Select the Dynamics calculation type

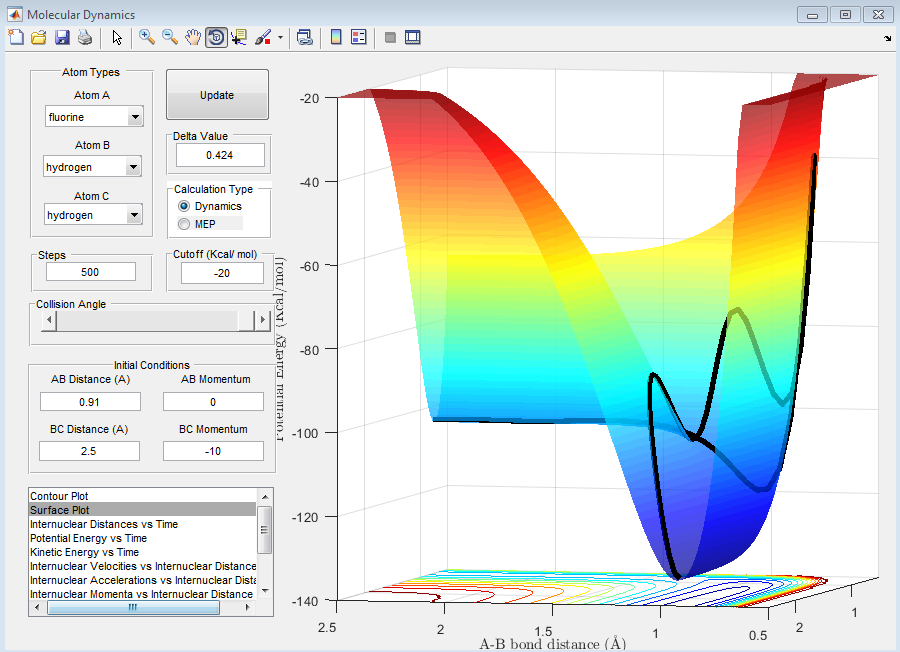(184, 206)
